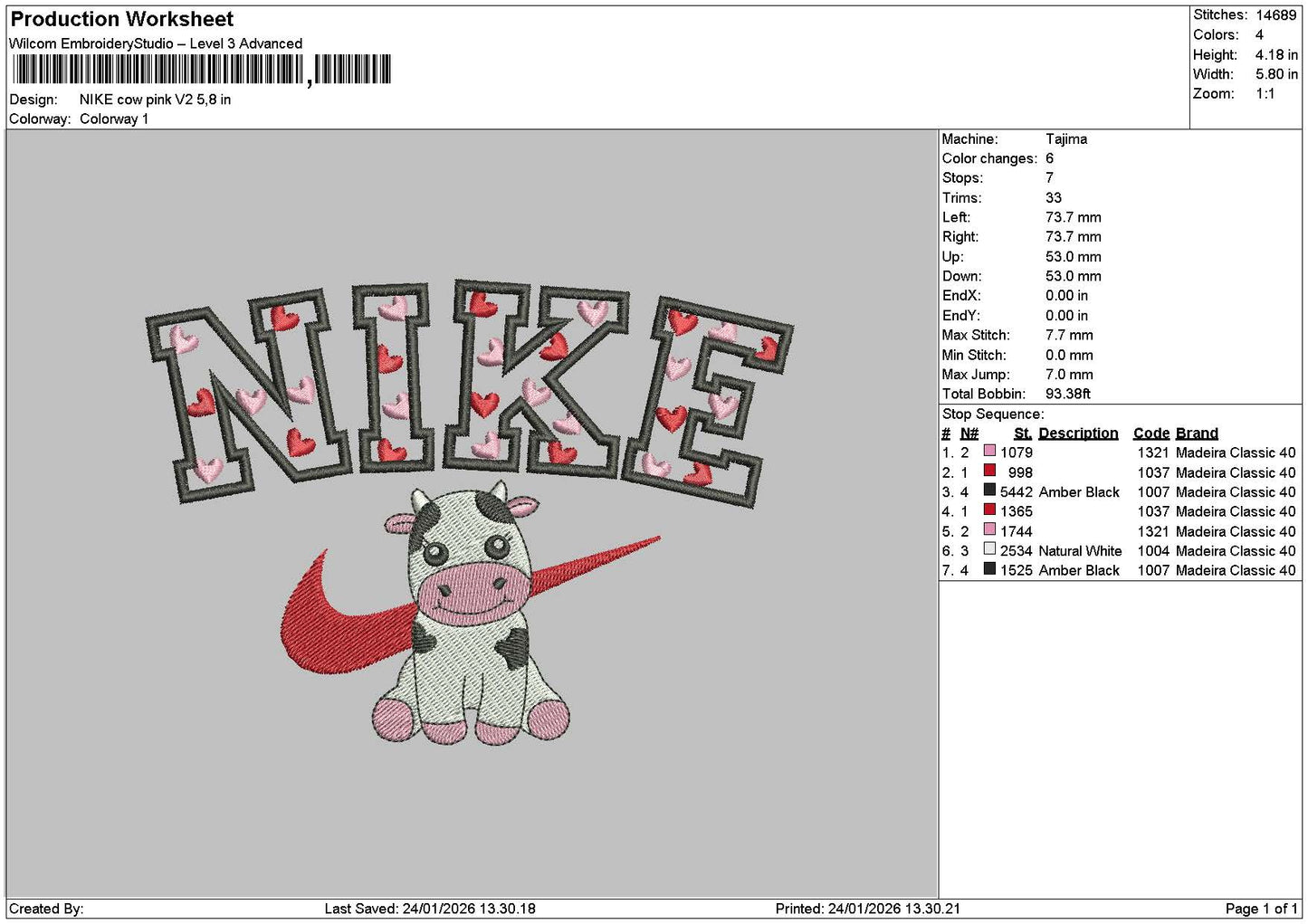Click the height value '4.18 in'
Screen dimensions: 1308x924
(1276, 54)
